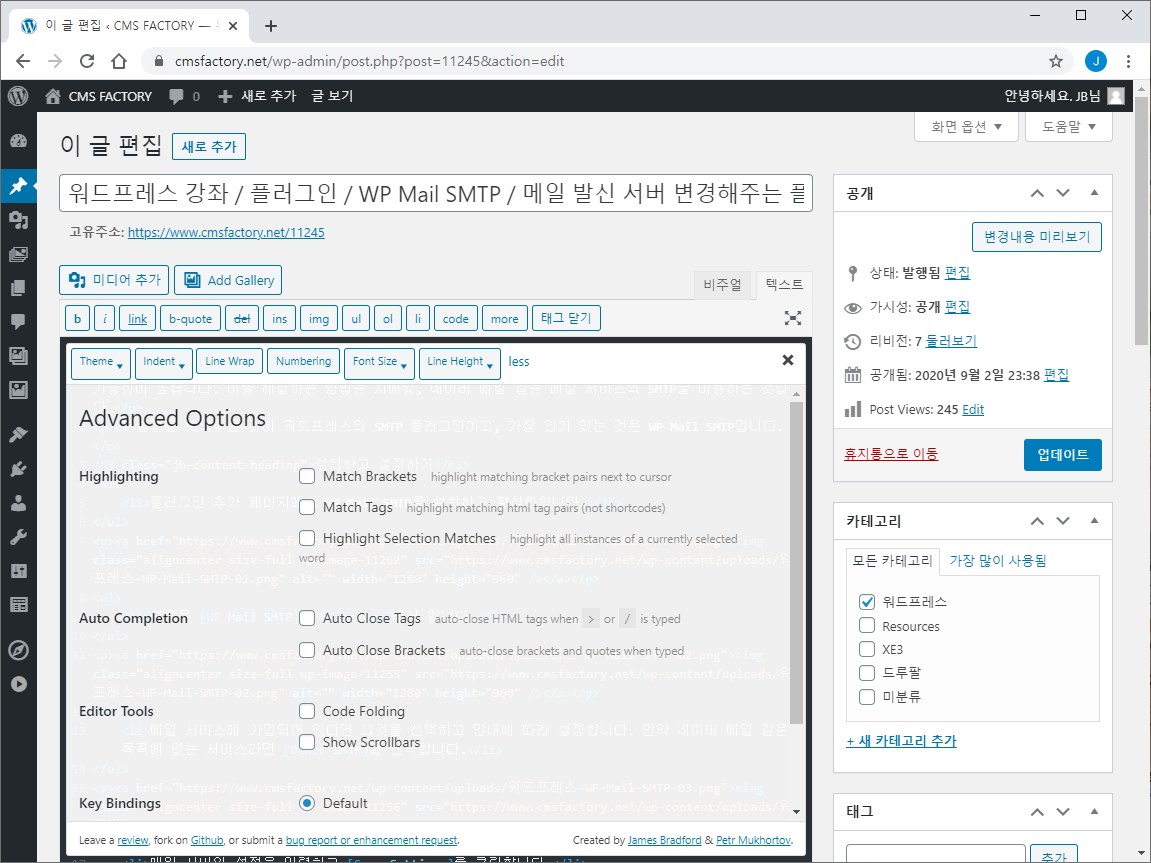Enable Match Tags checkbox
Screen dimensions: 1151x863
[307, 507]
